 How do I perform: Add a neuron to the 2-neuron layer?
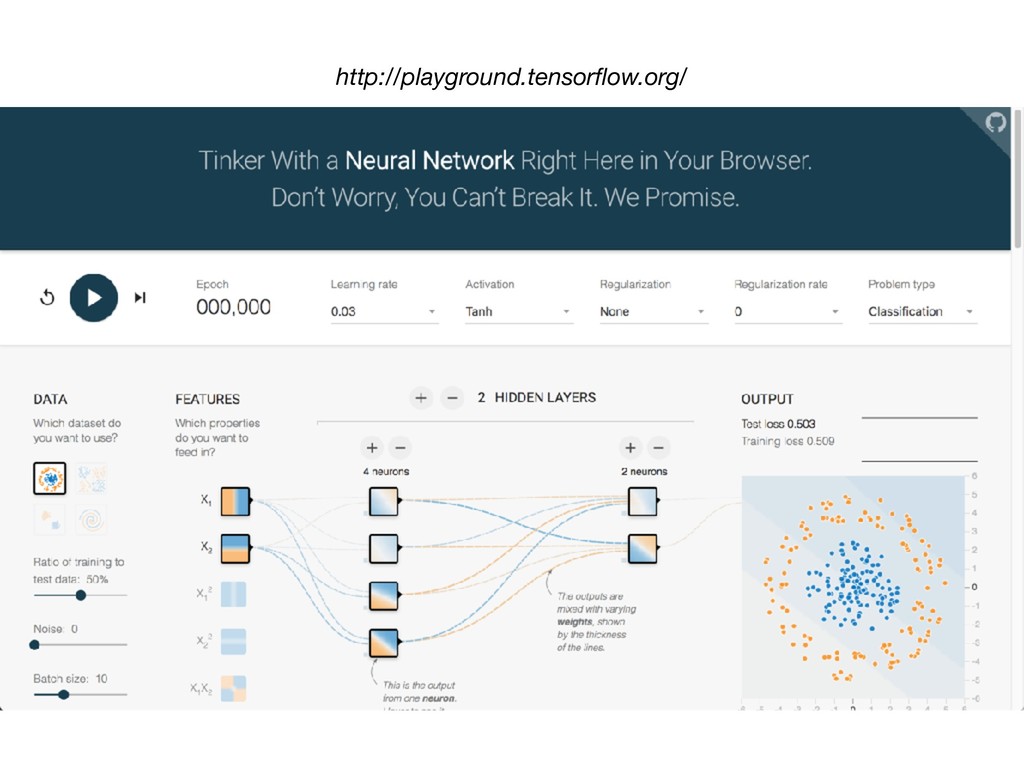[x=630, y=448]
